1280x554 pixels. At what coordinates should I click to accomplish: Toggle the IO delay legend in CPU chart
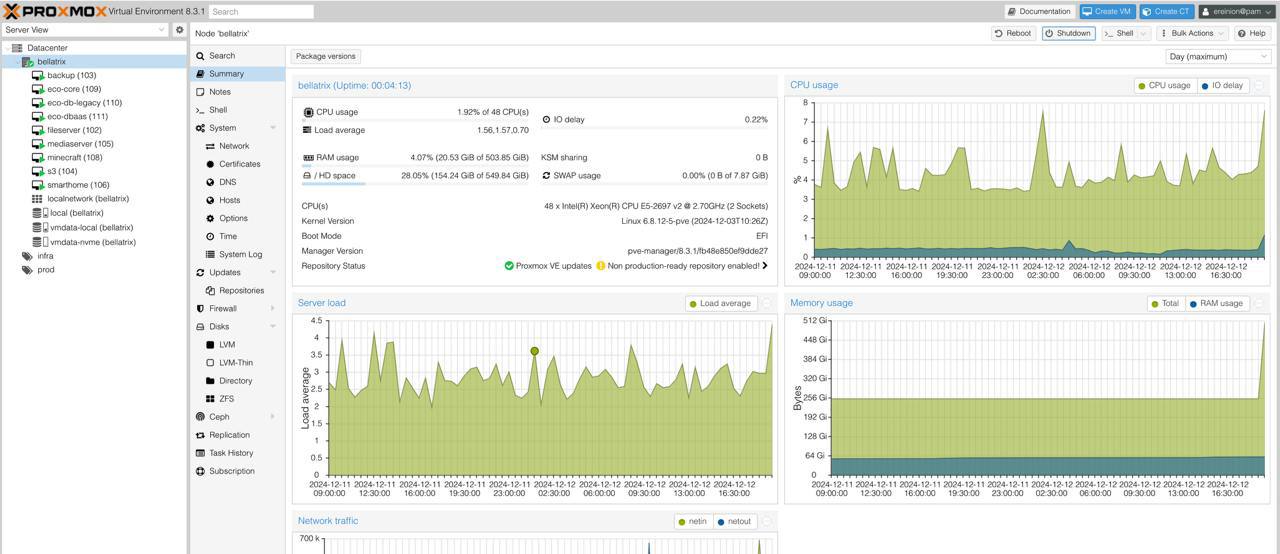click(1221, 86)
